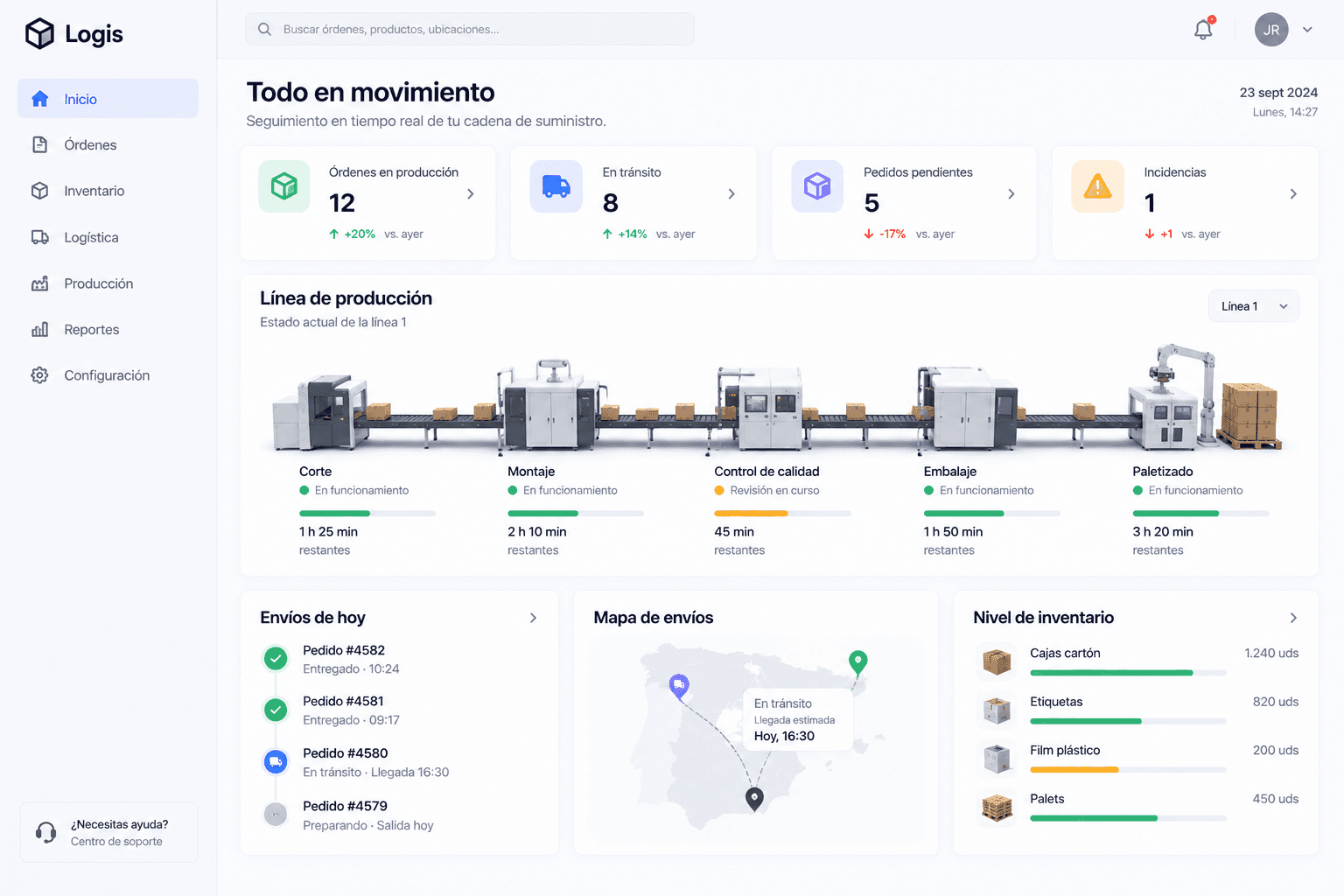Select the Paletizado robot station image
The height and width of the screenshot is (896, 1344).
pos(1204,398)
